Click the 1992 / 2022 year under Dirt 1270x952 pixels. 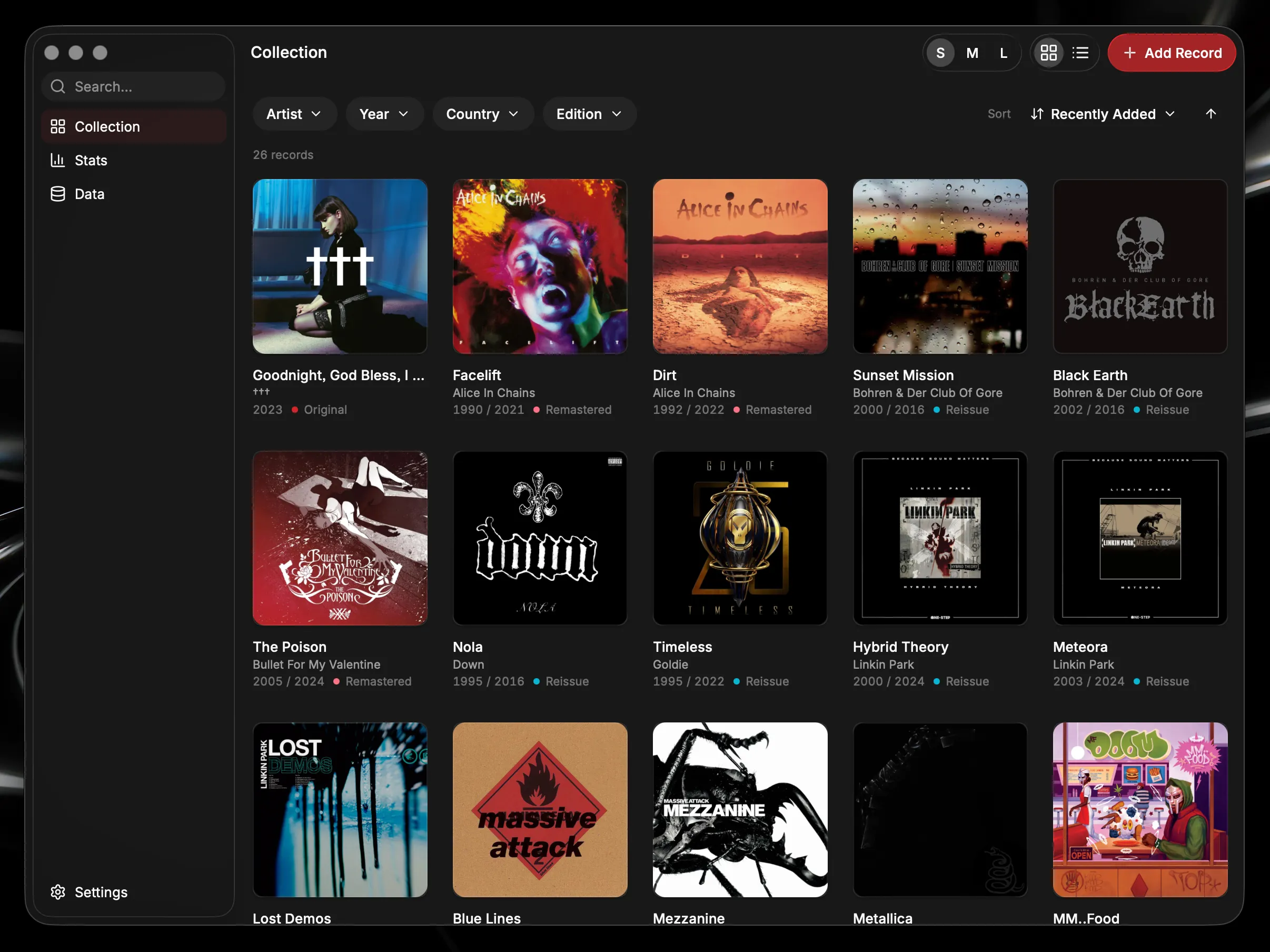(x=688, y=410)
